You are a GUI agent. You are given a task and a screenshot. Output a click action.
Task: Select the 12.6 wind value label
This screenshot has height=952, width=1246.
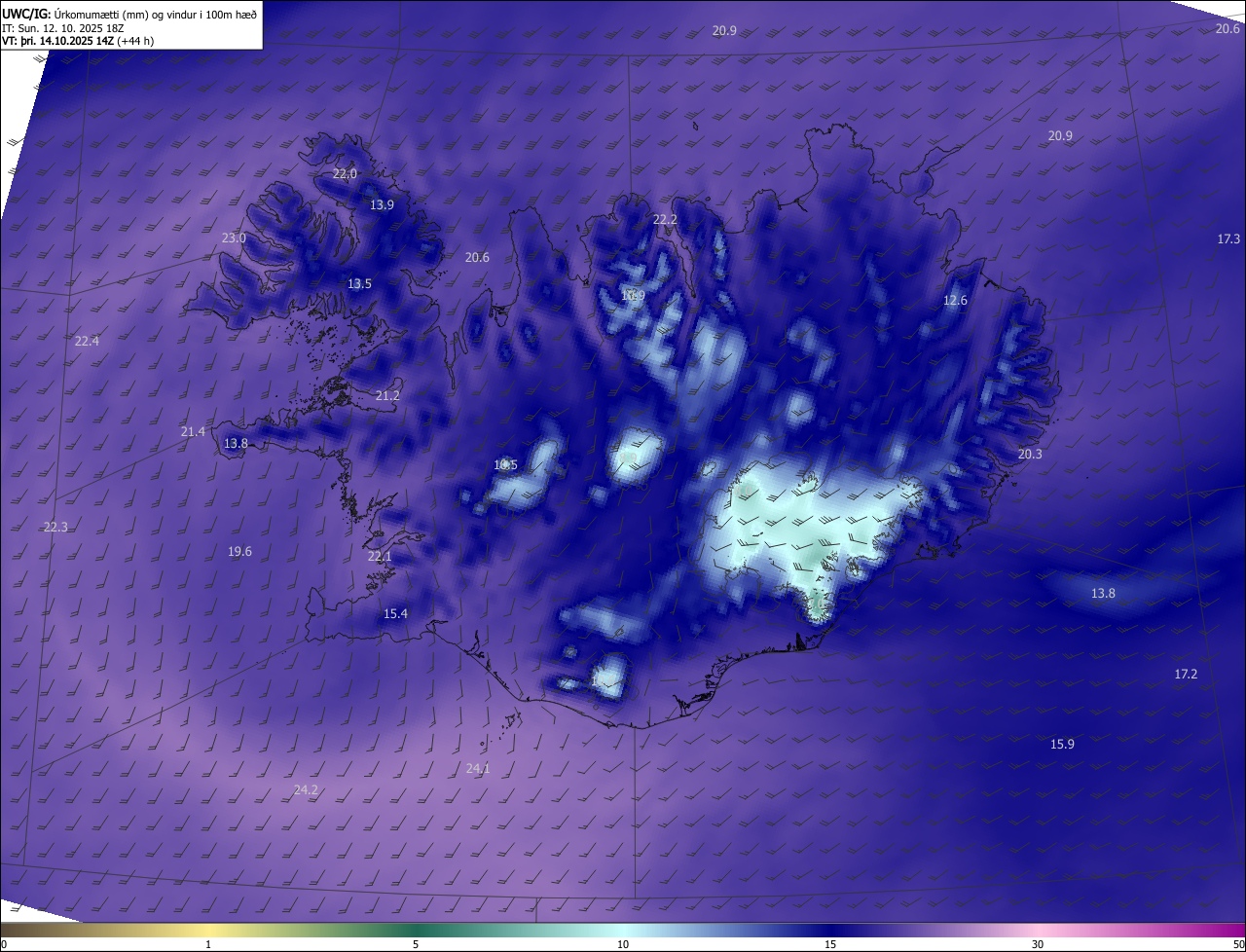956,301
